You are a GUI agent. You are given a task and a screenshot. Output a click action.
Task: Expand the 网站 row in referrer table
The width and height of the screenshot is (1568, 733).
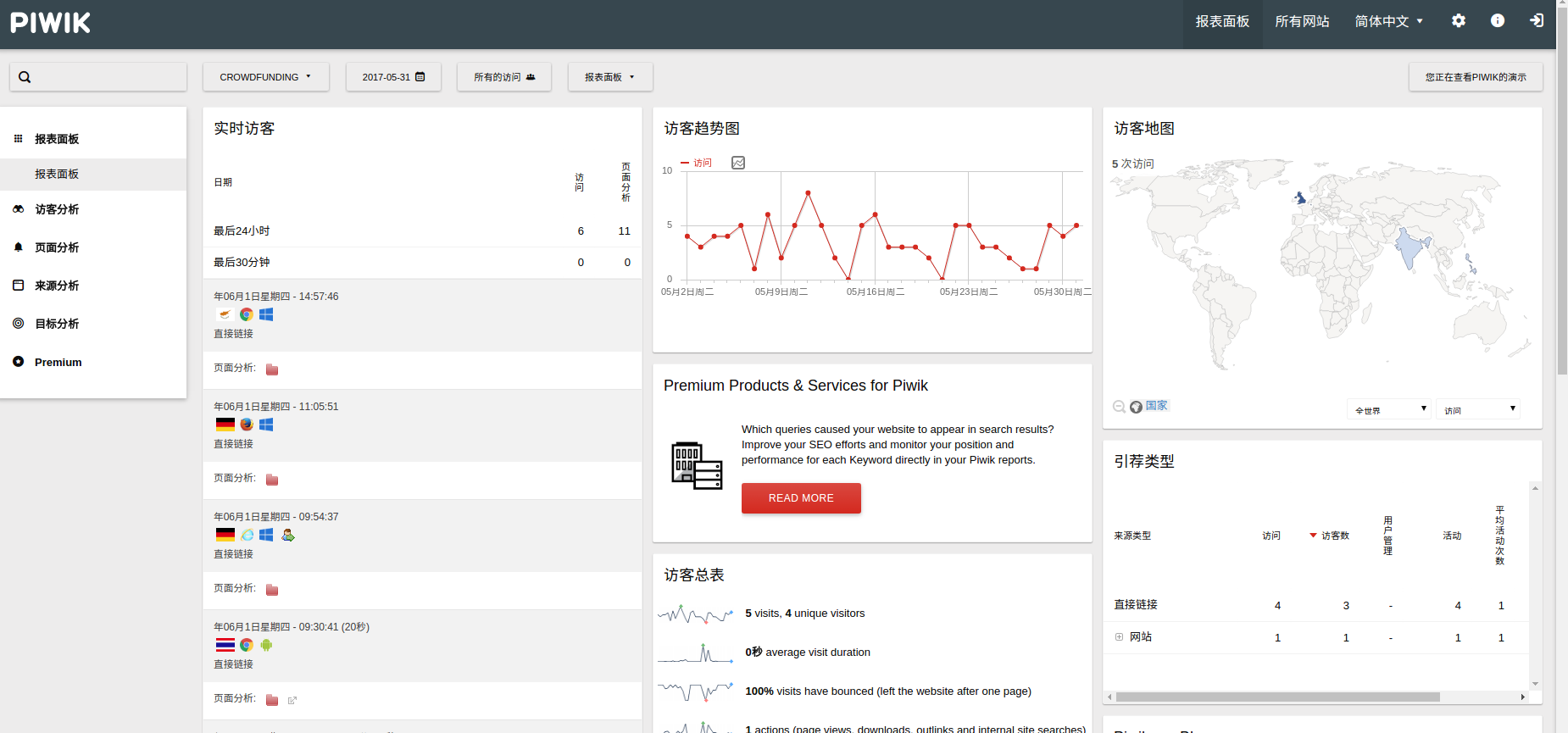pos(1119,637)
